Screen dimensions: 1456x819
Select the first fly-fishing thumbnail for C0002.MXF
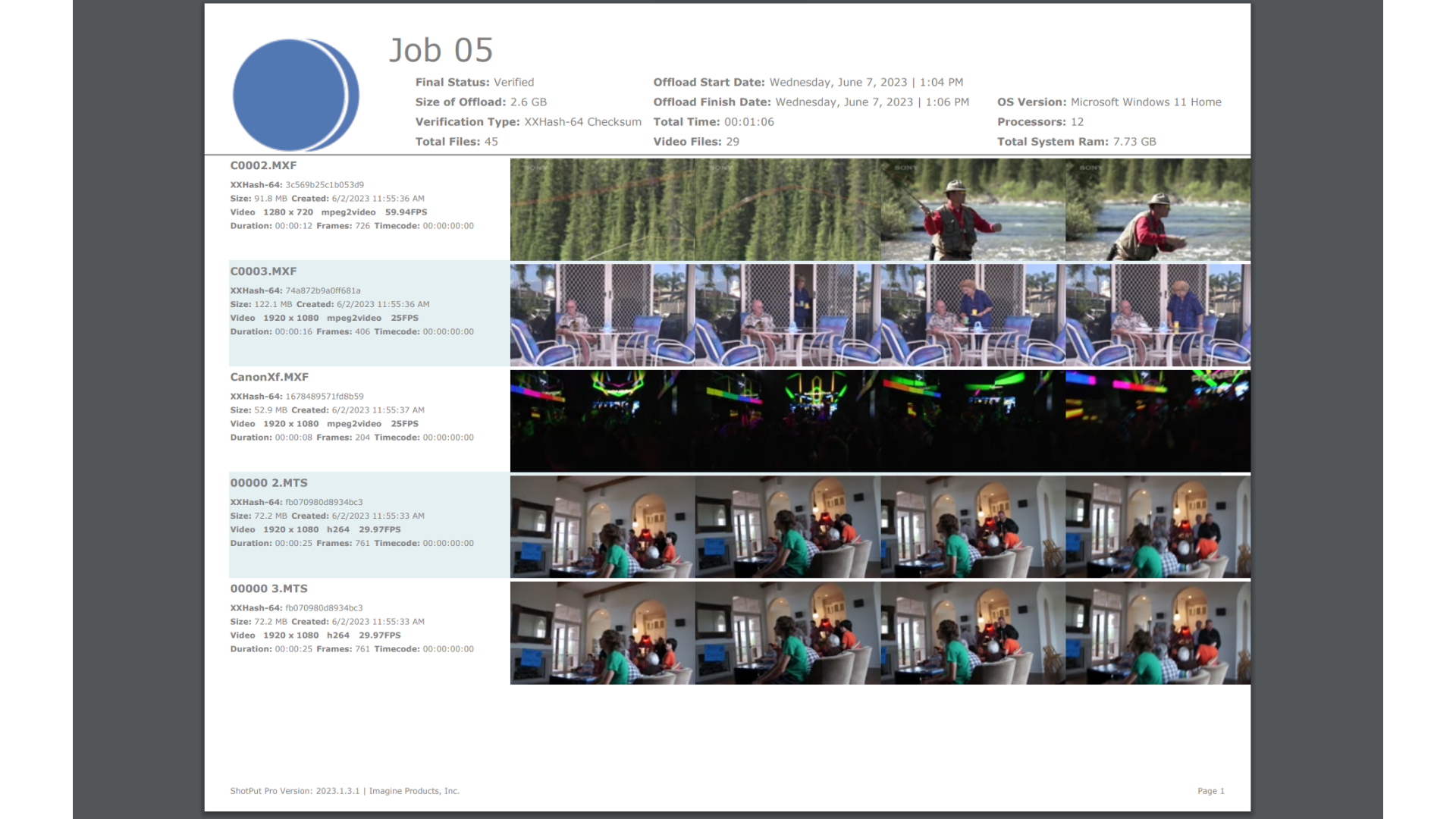602,209
